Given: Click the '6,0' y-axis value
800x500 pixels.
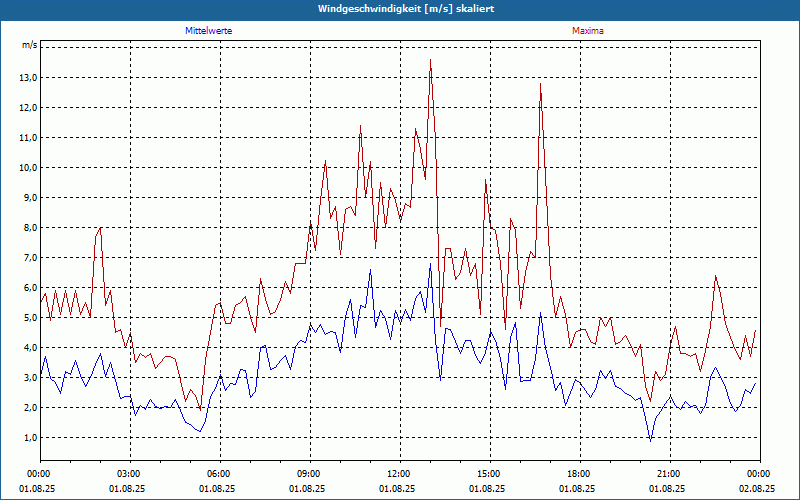Looking at the screenshot, I should click(31, 288).
